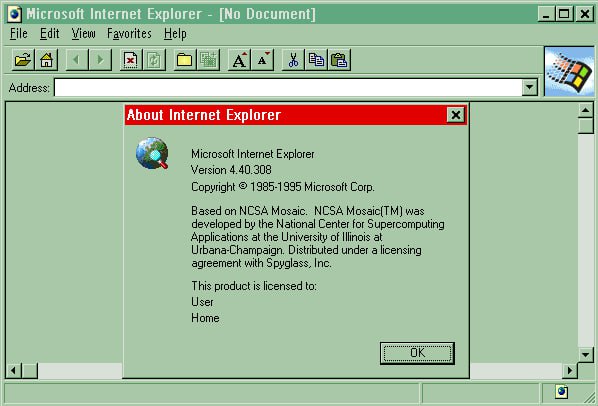The height and width of the screenshot is (406, 598).
Task: Click the Copy toolbar icon
Action: click(316, 60)
